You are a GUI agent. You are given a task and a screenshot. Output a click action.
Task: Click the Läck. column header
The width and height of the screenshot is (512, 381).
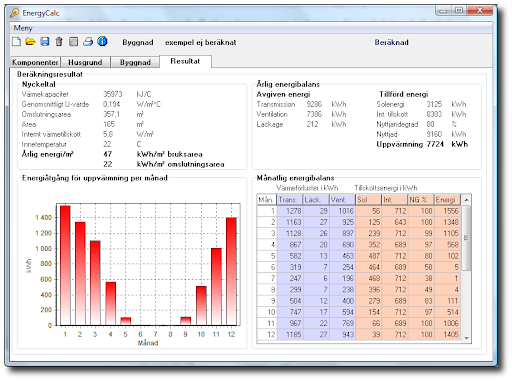point(316,200)
